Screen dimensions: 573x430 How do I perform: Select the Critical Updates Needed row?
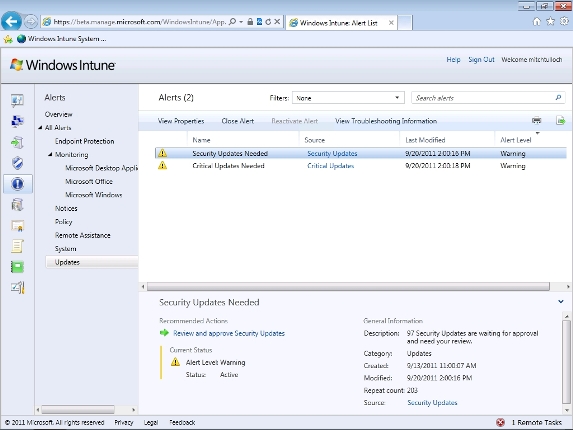click(361, 166)
